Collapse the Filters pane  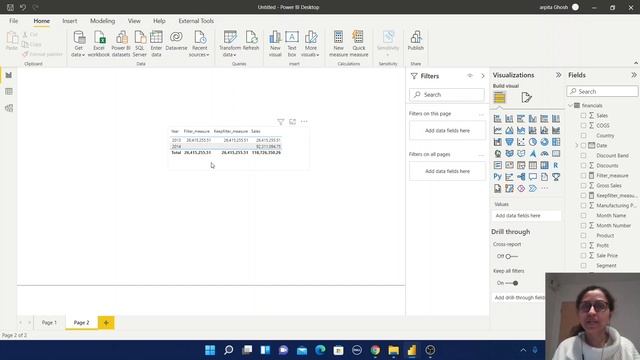pos(483,76)
